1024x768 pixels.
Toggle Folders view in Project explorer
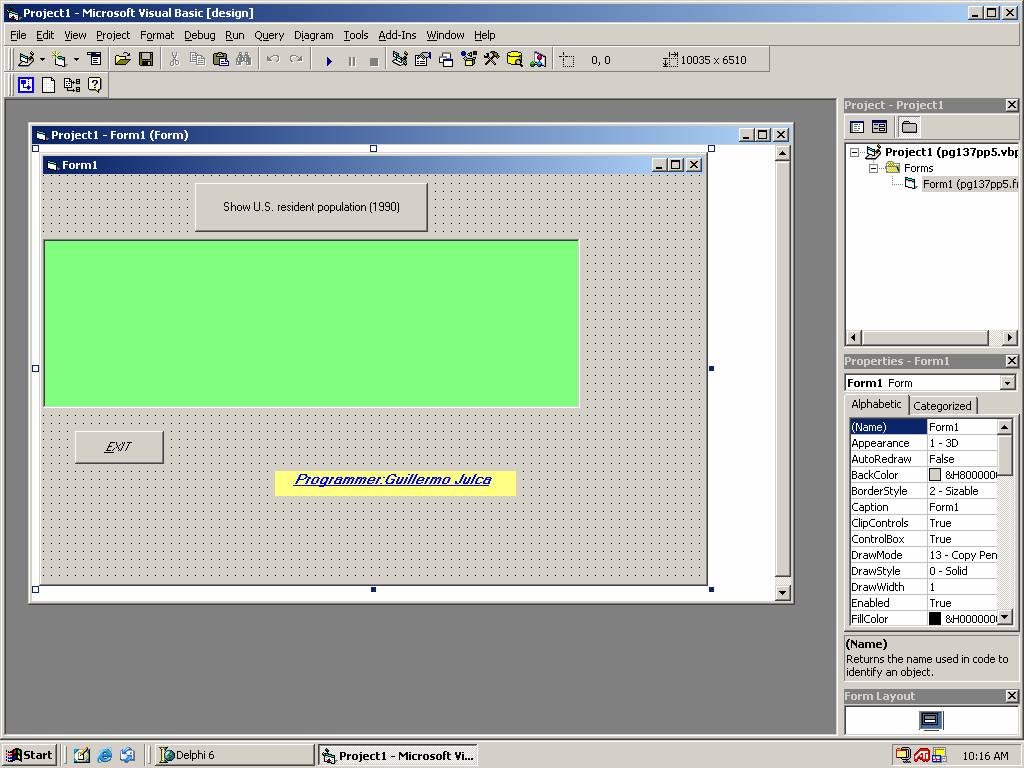(909, 127)
